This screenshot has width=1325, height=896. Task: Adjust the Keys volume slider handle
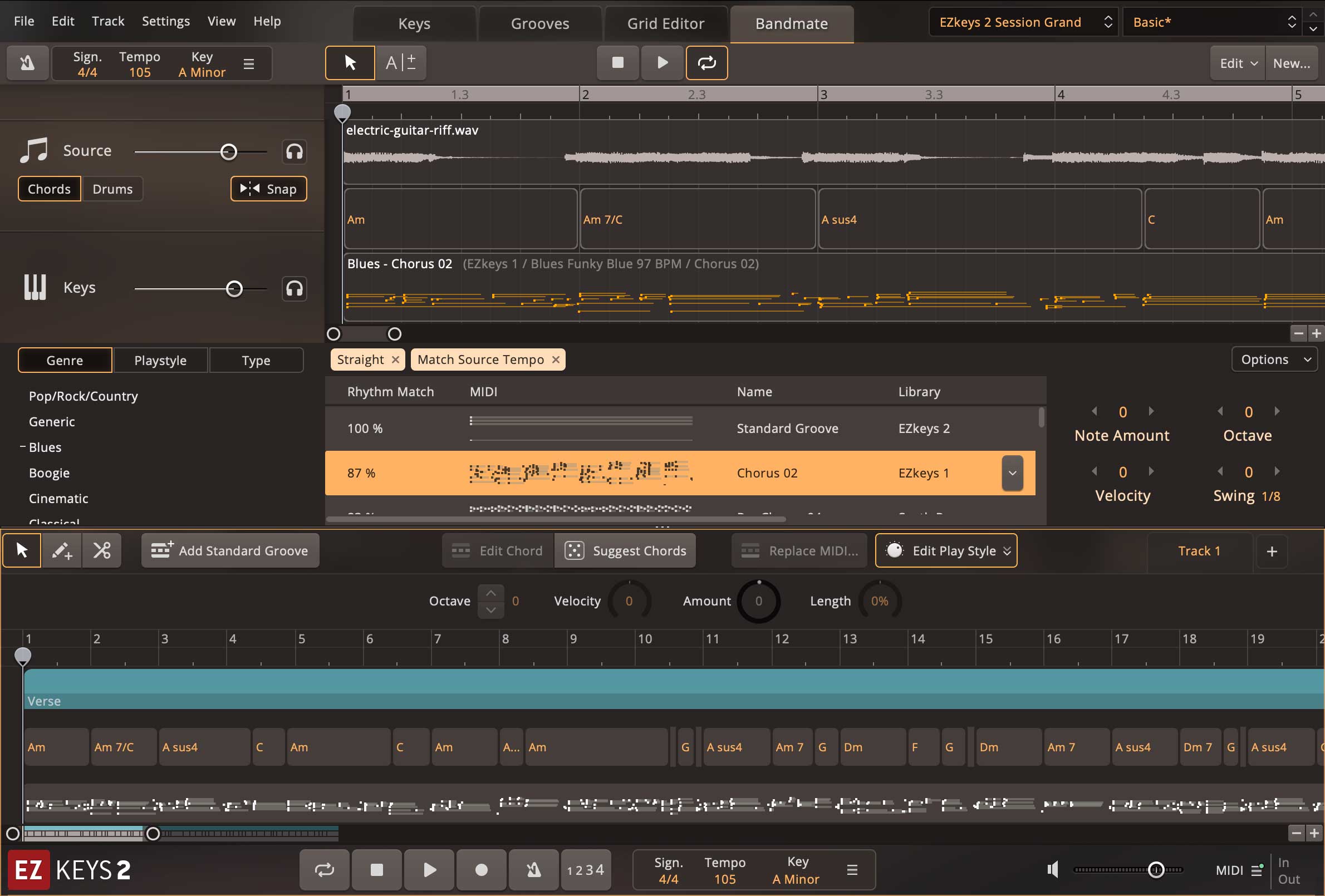(234, 289)
